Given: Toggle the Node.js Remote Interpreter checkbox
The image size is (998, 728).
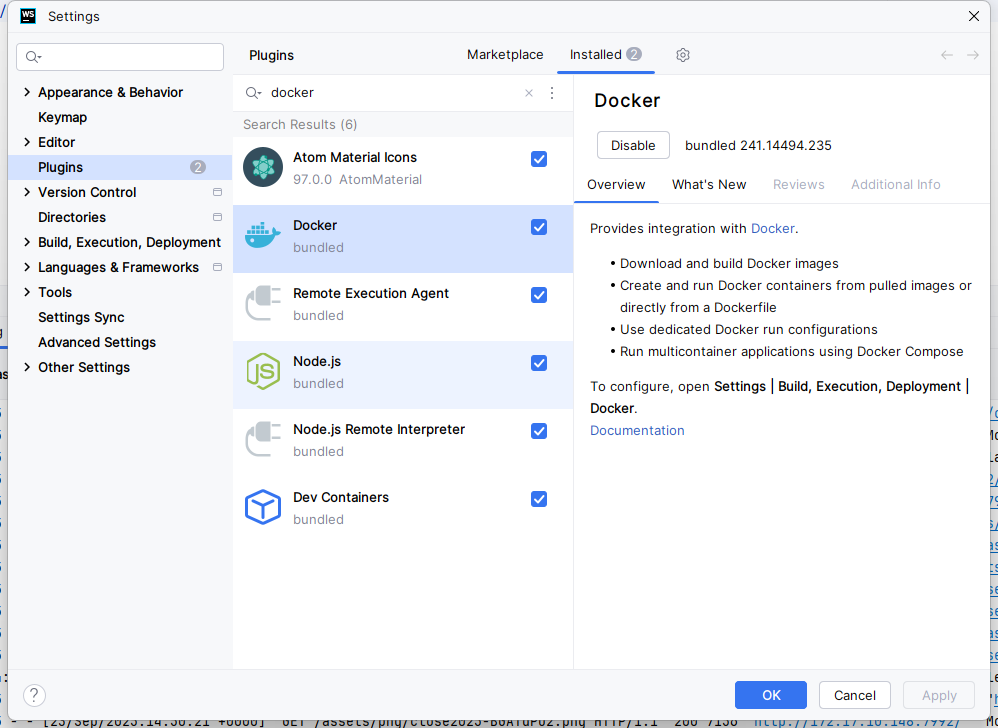Looking at the screenshot, I should 539,431.
